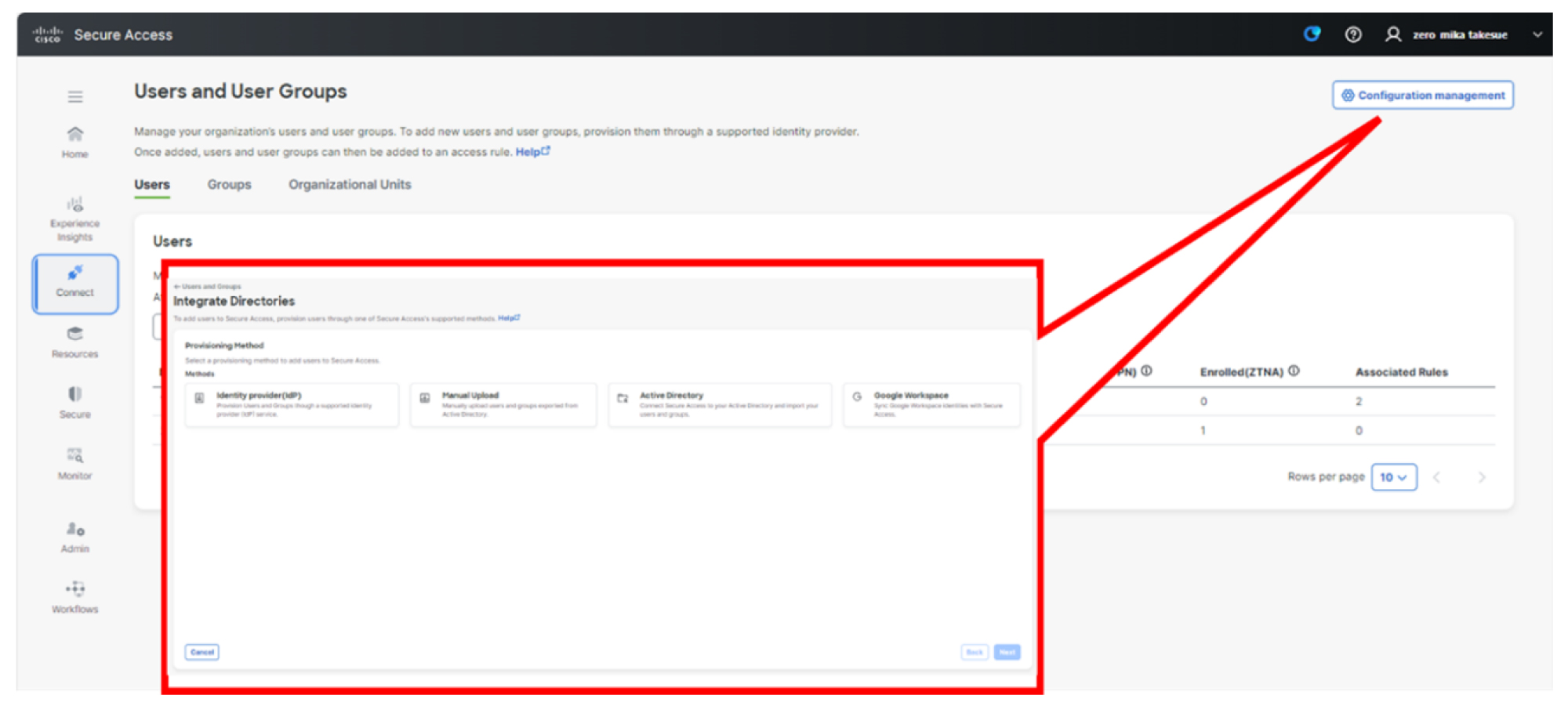This screenshot has height=713, width=1568.
Task: Select the Identity provider (IdP) provisioning method
Action: click(291, 405)
